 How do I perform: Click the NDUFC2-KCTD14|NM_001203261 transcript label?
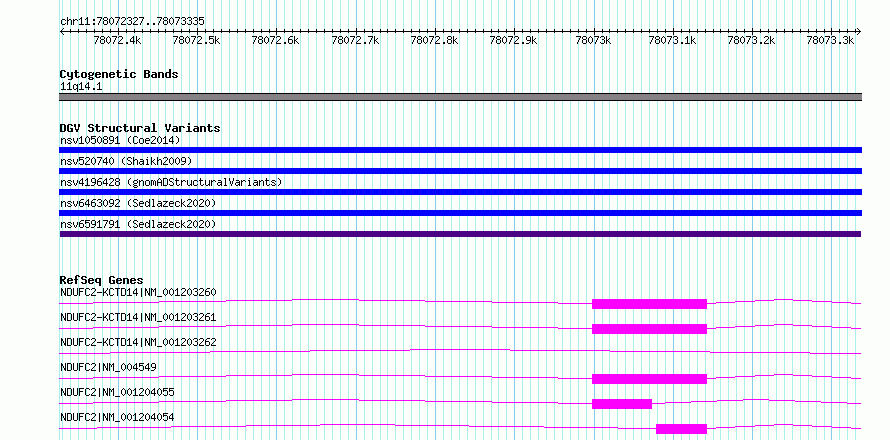tap(138, 317)
